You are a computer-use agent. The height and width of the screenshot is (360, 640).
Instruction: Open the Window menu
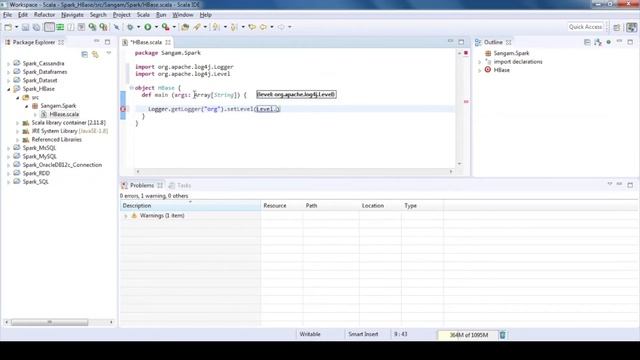(x=182, y=15)
